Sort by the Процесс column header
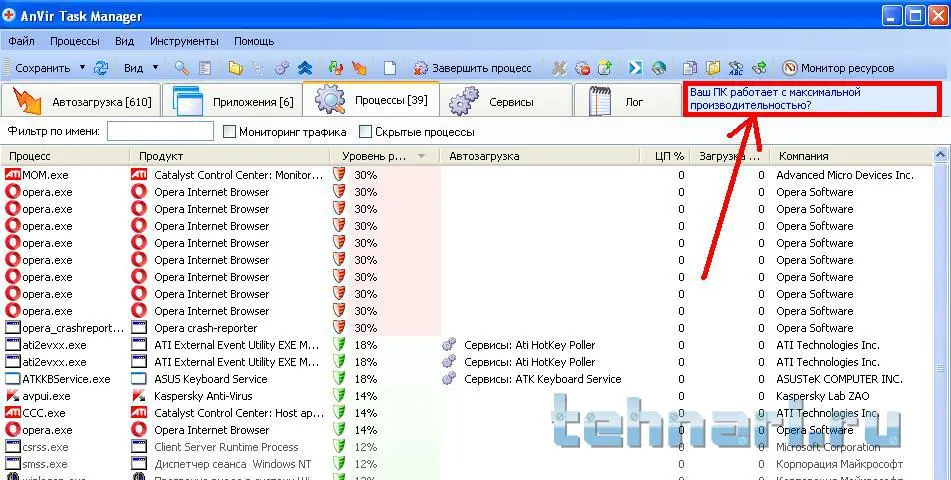Image resolution: width=951 pixels, height=480 pixels. coord(66,156)
